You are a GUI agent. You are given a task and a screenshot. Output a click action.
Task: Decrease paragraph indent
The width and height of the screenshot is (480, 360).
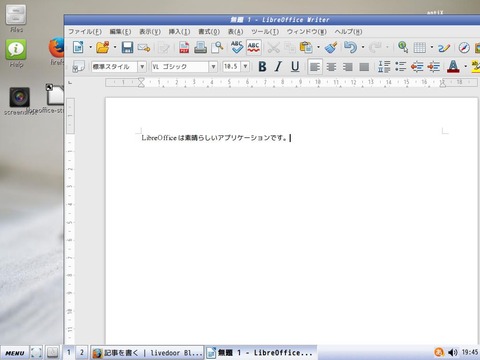tap(417, 67)
